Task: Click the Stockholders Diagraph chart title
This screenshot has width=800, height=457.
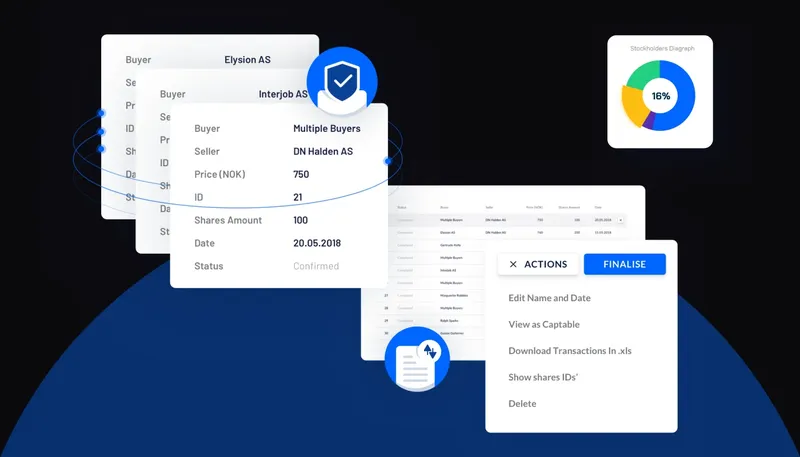Action: [x=662, y=48]
